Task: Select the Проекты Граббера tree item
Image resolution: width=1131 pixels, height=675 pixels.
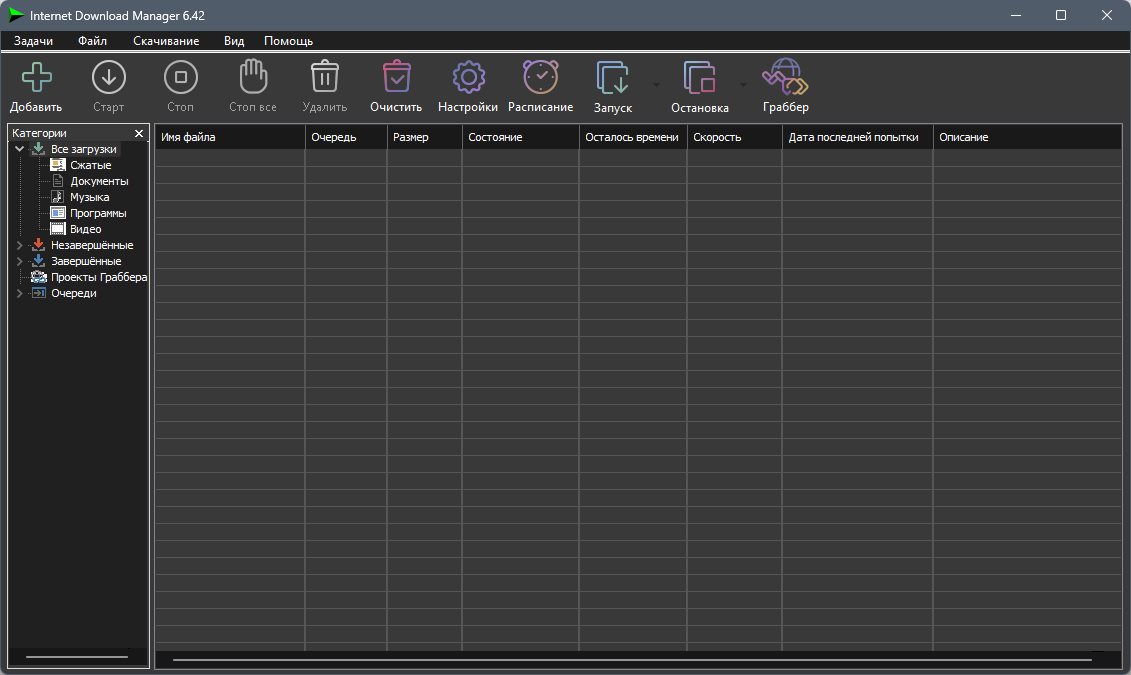Action: (x=98, y=277)
